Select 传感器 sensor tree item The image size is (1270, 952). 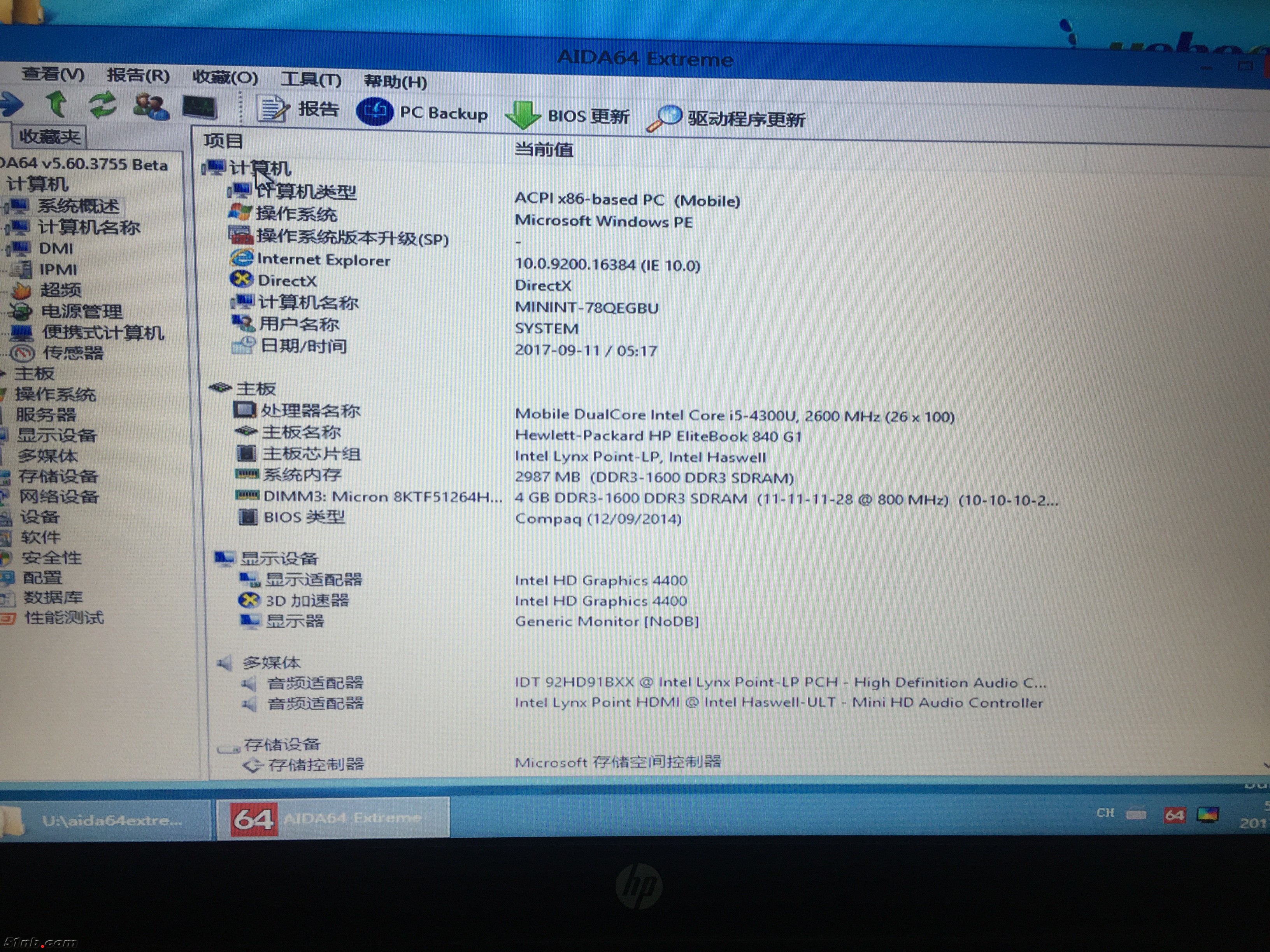tap(74, 352)
